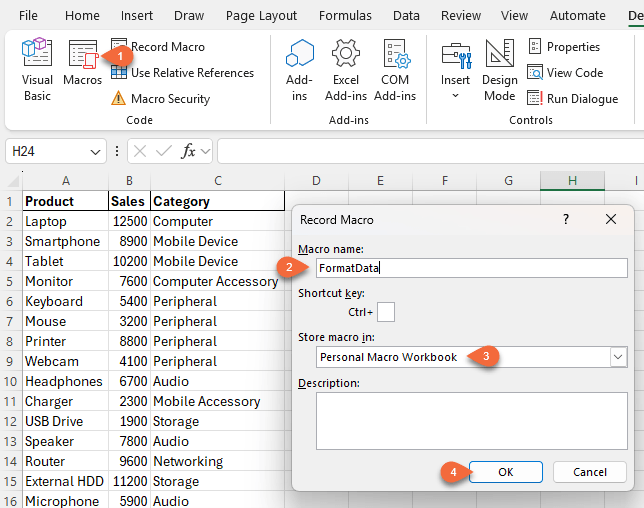Click OK in Record Macro dialog
The height and width of the screenshot is (508, 644).
click(x=506, y=472)
